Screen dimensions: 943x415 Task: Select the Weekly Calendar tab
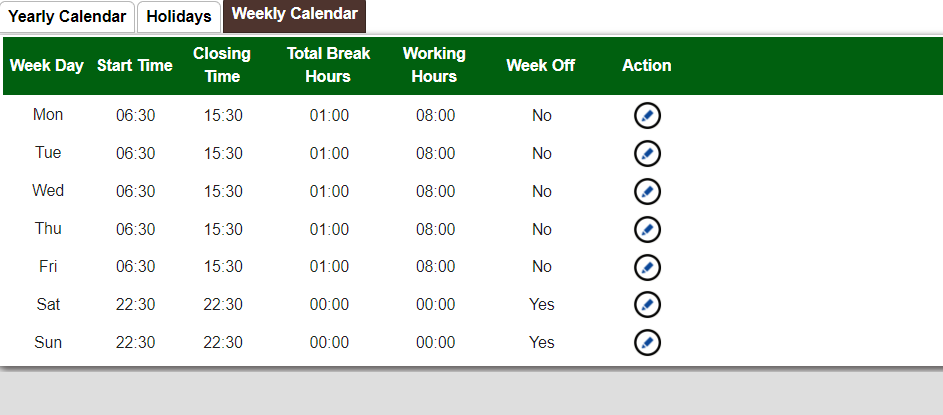click(x=294, y=14)
